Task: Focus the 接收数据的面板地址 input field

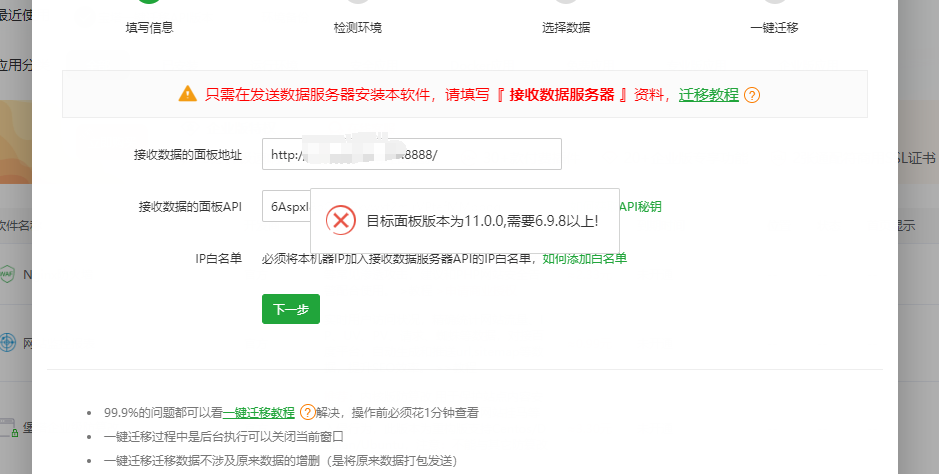Action: (411, 154)
